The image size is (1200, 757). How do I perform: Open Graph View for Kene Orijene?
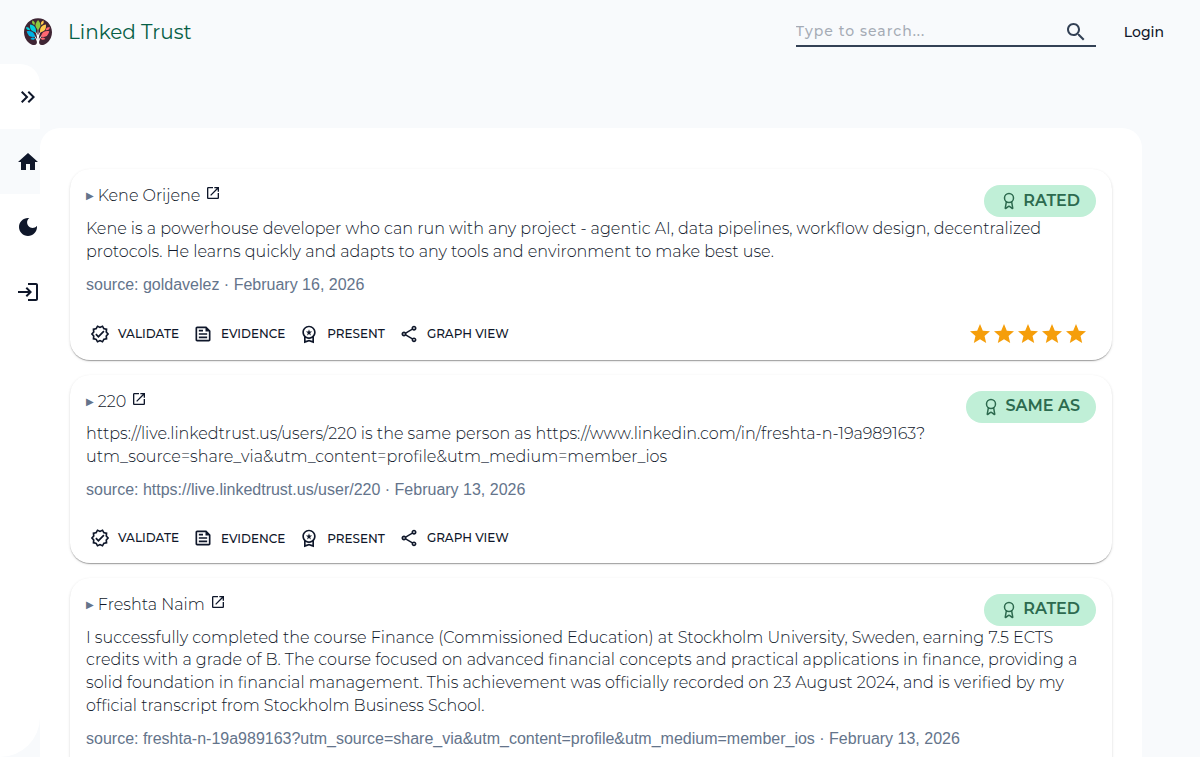[455, 334]
